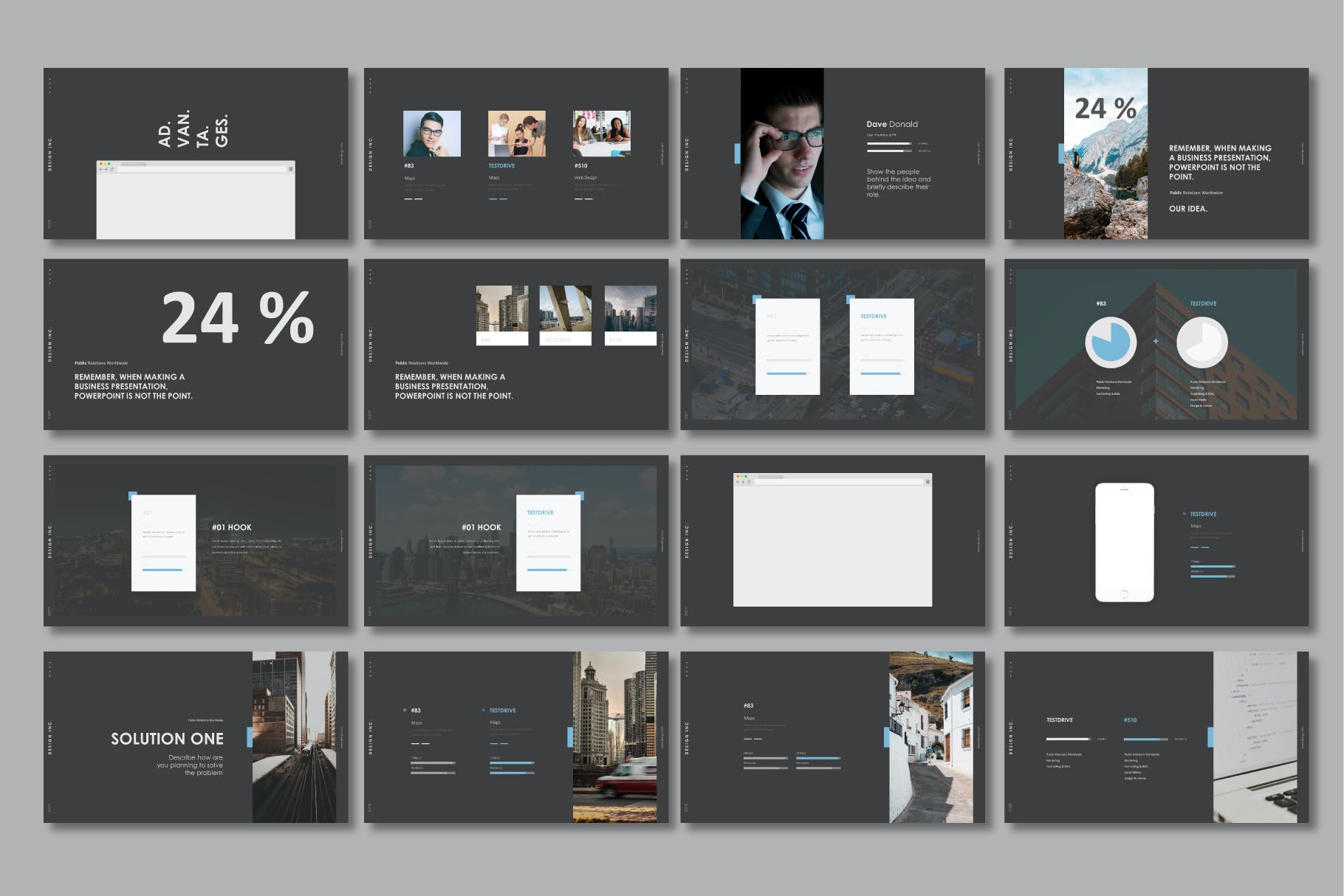Click the hamburger menu in the full-slide browser mockup
Screen dimensions: 1344x896
tap(928, 482)
